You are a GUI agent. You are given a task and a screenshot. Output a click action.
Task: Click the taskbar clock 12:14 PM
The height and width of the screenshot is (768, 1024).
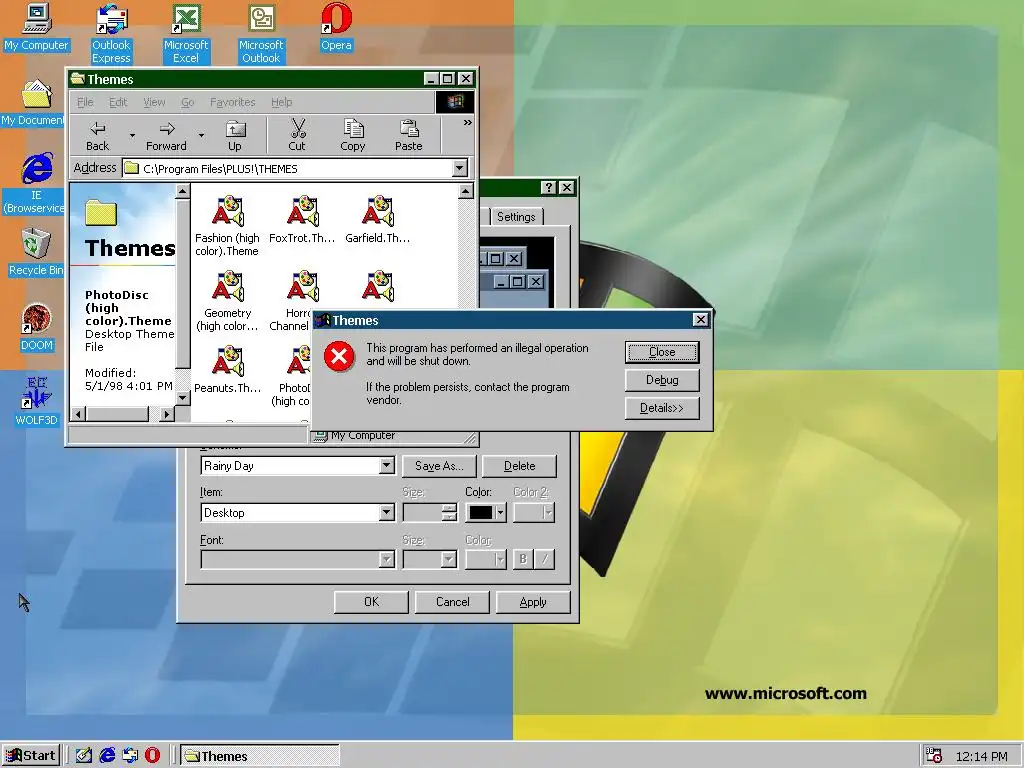(981, 756)
